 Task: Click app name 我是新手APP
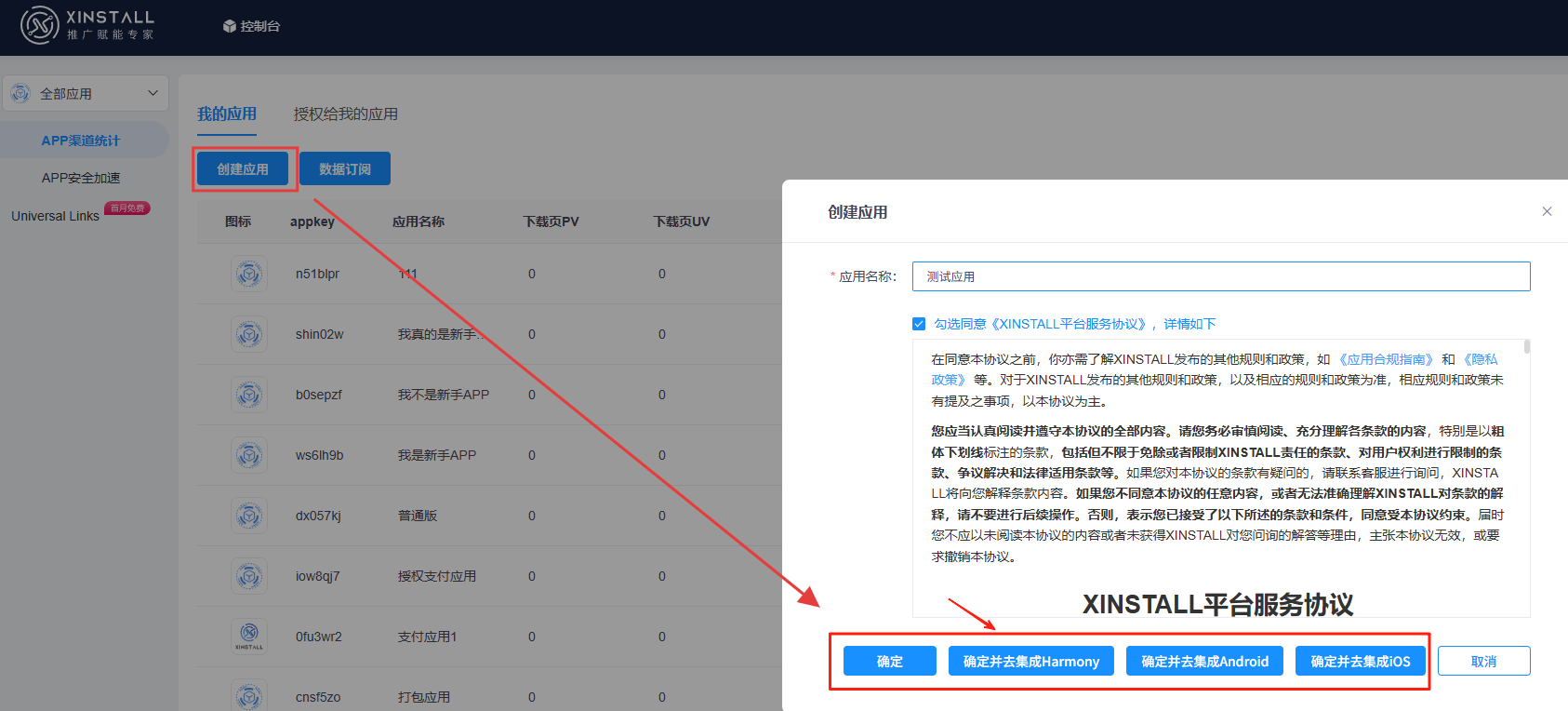[437, 455]
